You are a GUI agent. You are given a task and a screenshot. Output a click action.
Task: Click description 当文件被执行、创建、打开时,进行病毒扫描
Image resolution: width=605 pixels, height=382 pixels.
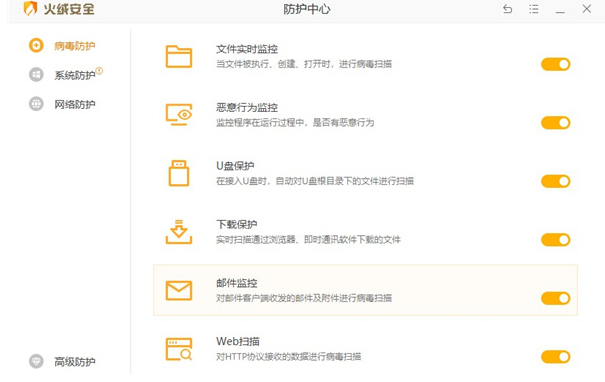click(x=304, y=64)
